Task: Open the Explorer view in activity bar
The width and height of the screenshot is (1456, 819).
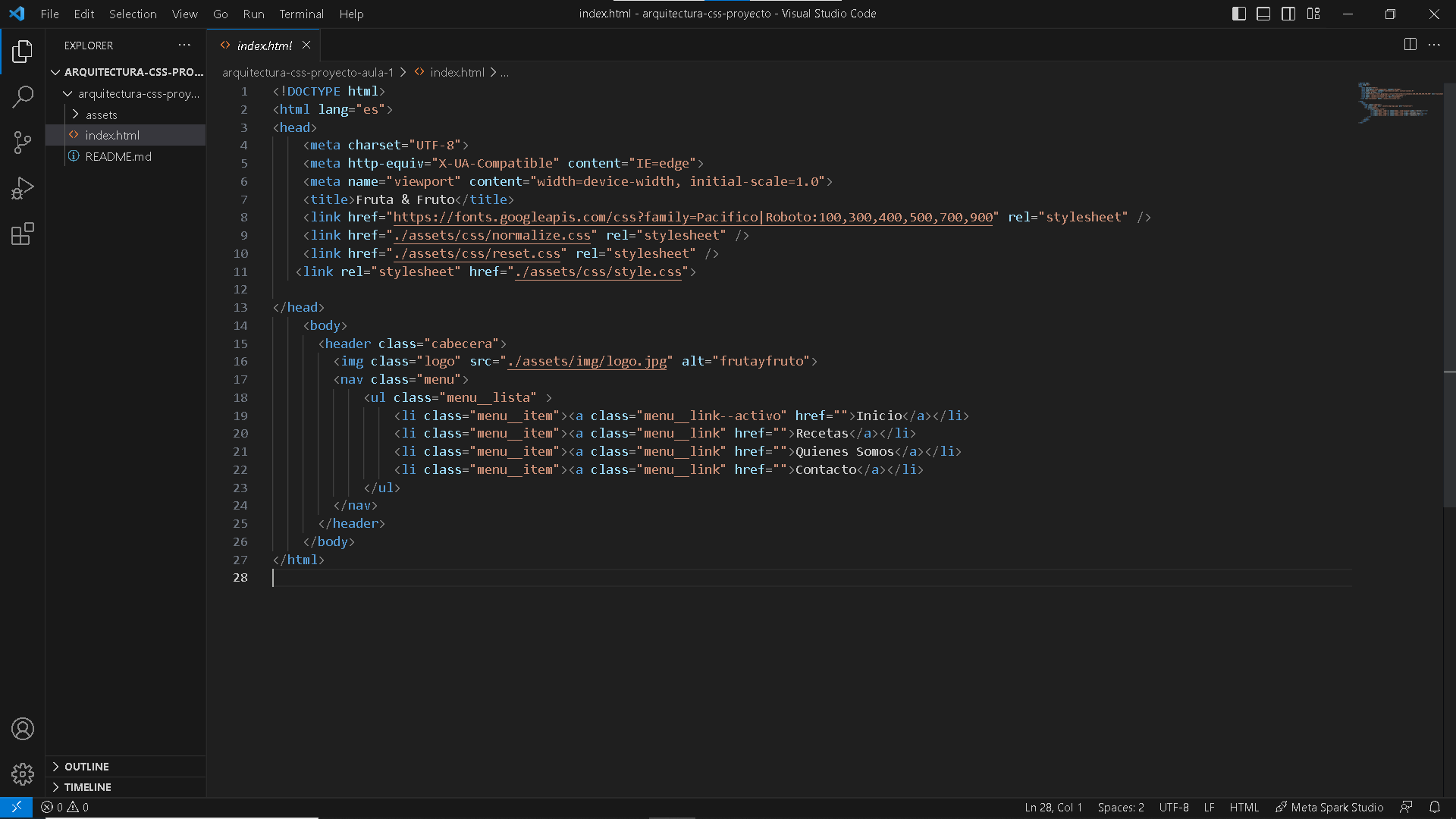Action: 23,52
